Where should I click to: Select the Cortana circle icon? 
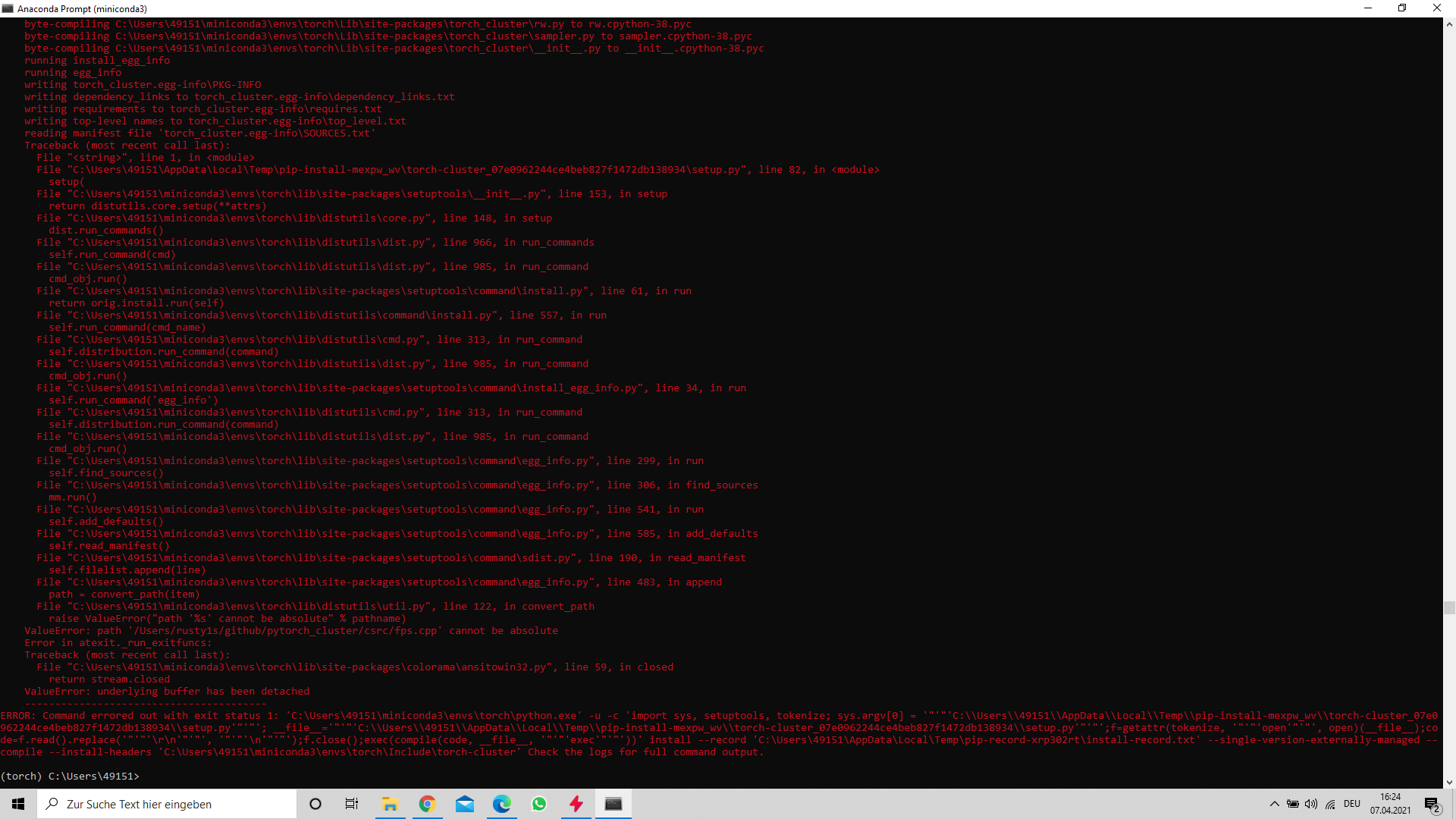pyautogui.click(x=315, y=804)
